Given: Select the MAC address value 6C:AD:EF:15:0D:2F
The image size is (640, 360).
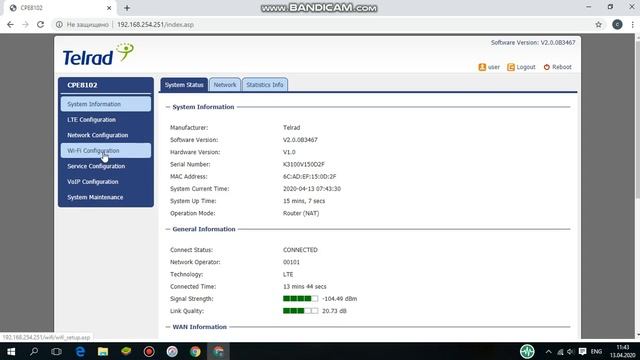Looking at the screenshot, I should (309, 176).
